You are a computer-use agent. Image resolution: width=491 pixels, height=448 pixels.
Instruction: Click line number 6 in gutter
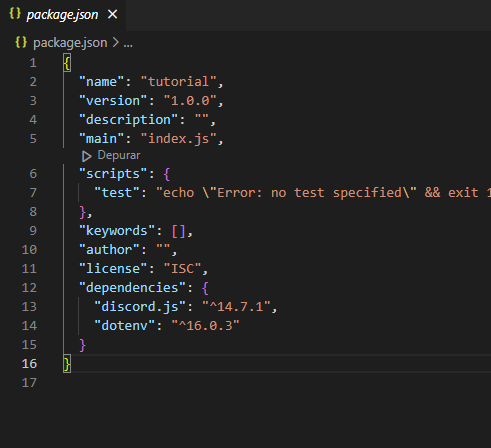click(x=33, y=174)
